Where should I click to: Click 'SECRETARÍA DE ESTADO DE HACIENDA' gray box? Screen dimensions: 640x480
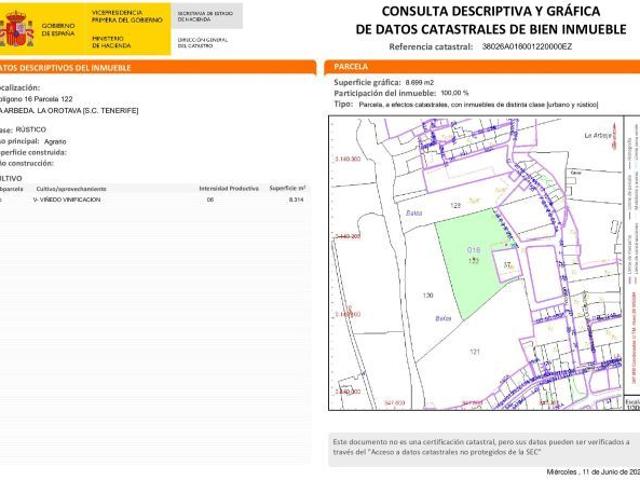207,16
